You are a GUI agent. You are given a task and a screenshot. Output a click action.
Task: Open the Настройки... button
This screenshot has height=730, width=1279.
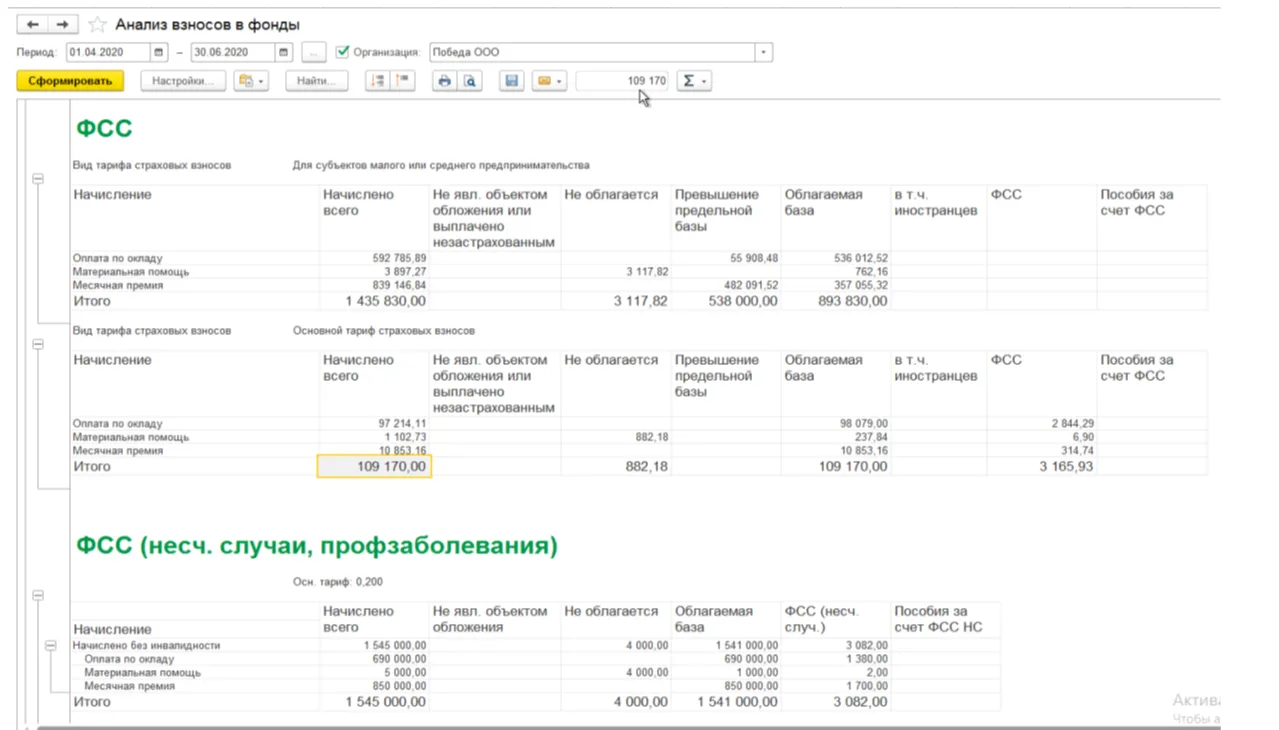point(182,81)
